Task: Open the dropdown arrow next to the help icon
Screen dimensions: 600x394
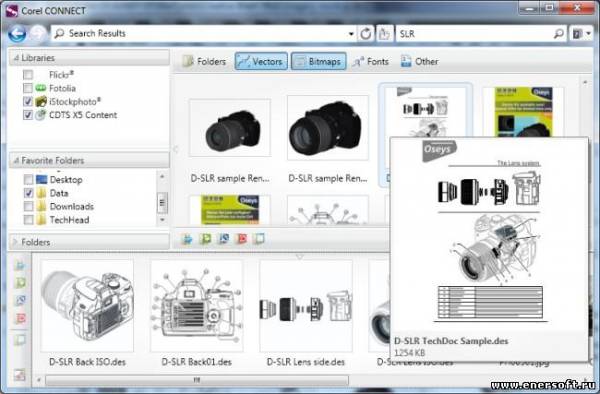Action: [x=589, y=34]
